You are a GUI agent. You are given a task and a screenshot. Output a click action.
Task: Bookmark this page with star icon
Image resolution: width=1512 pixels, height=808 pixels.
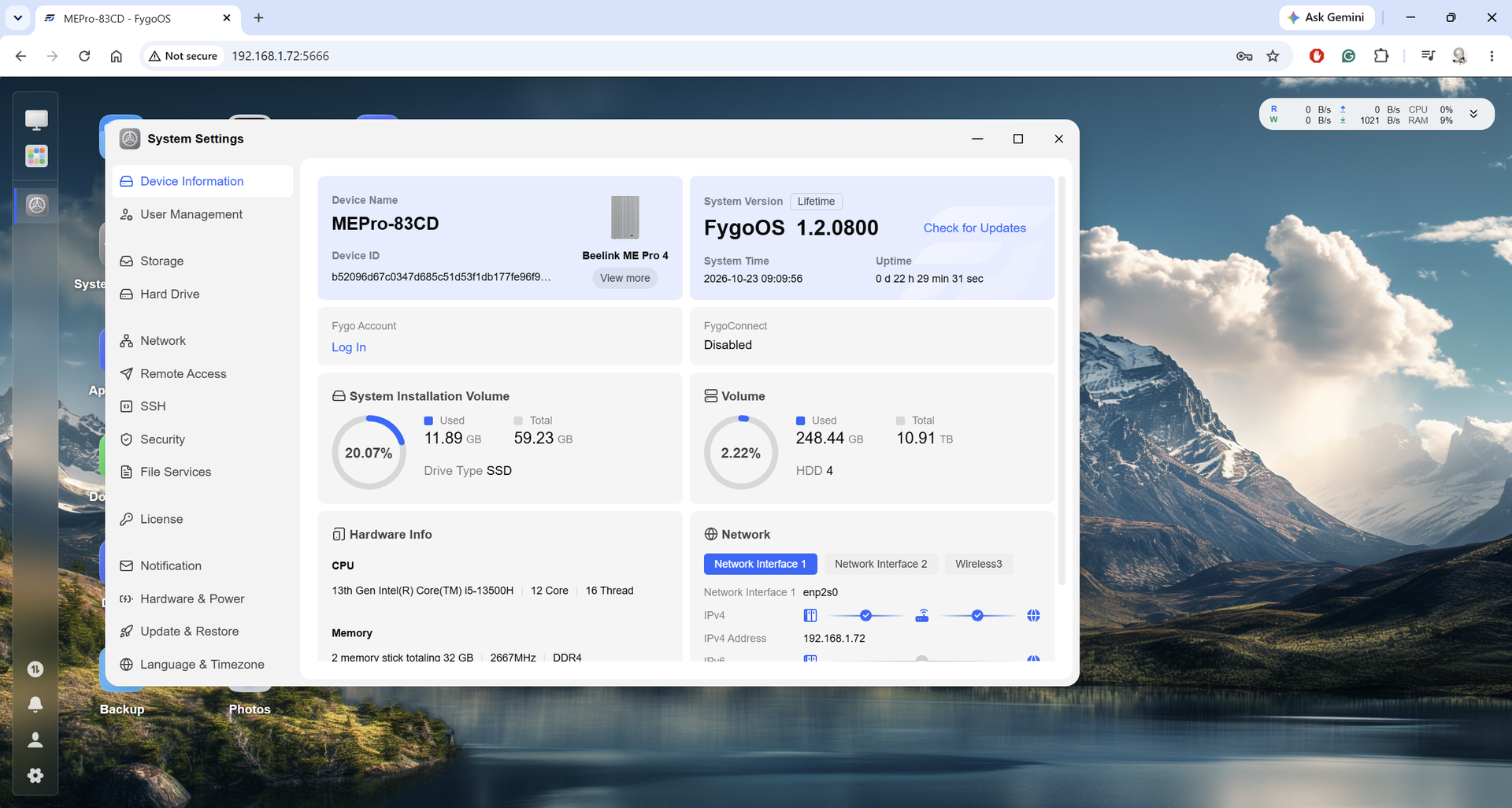pyautogui.click(x=1273, y=56)
